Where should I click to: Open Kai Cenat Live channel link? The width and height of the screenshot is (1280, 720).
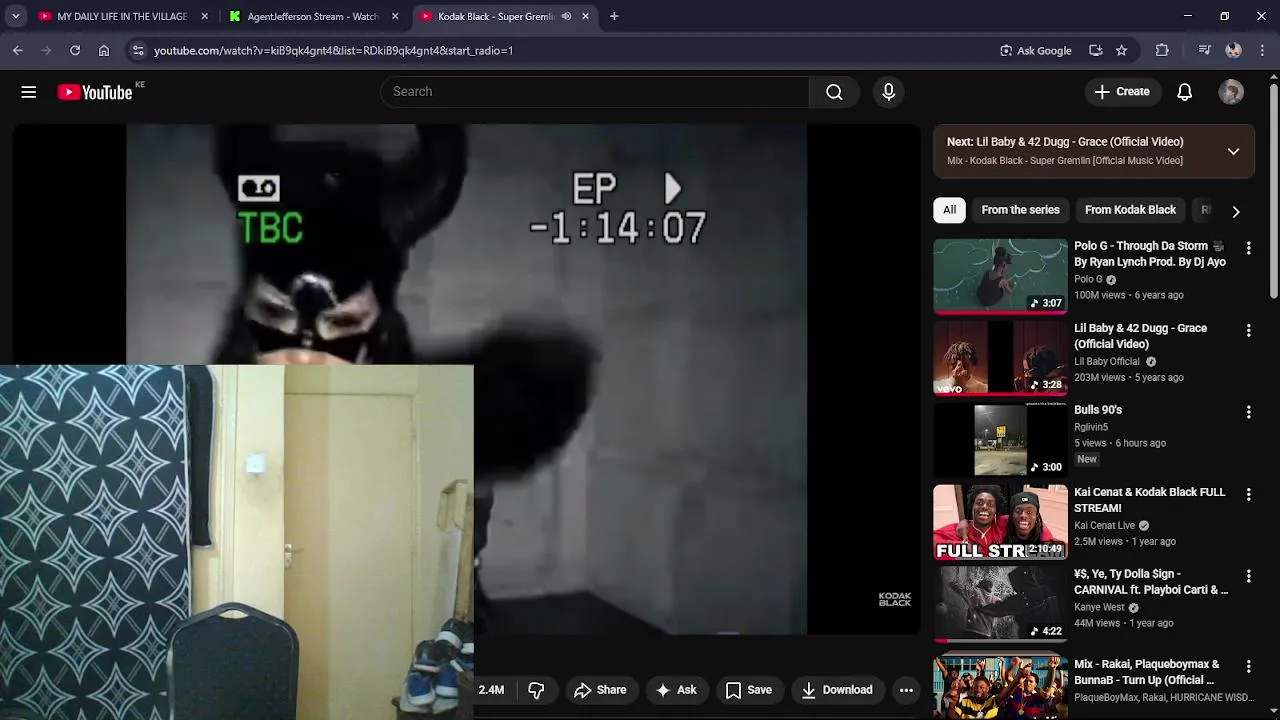pos(1104,526)
